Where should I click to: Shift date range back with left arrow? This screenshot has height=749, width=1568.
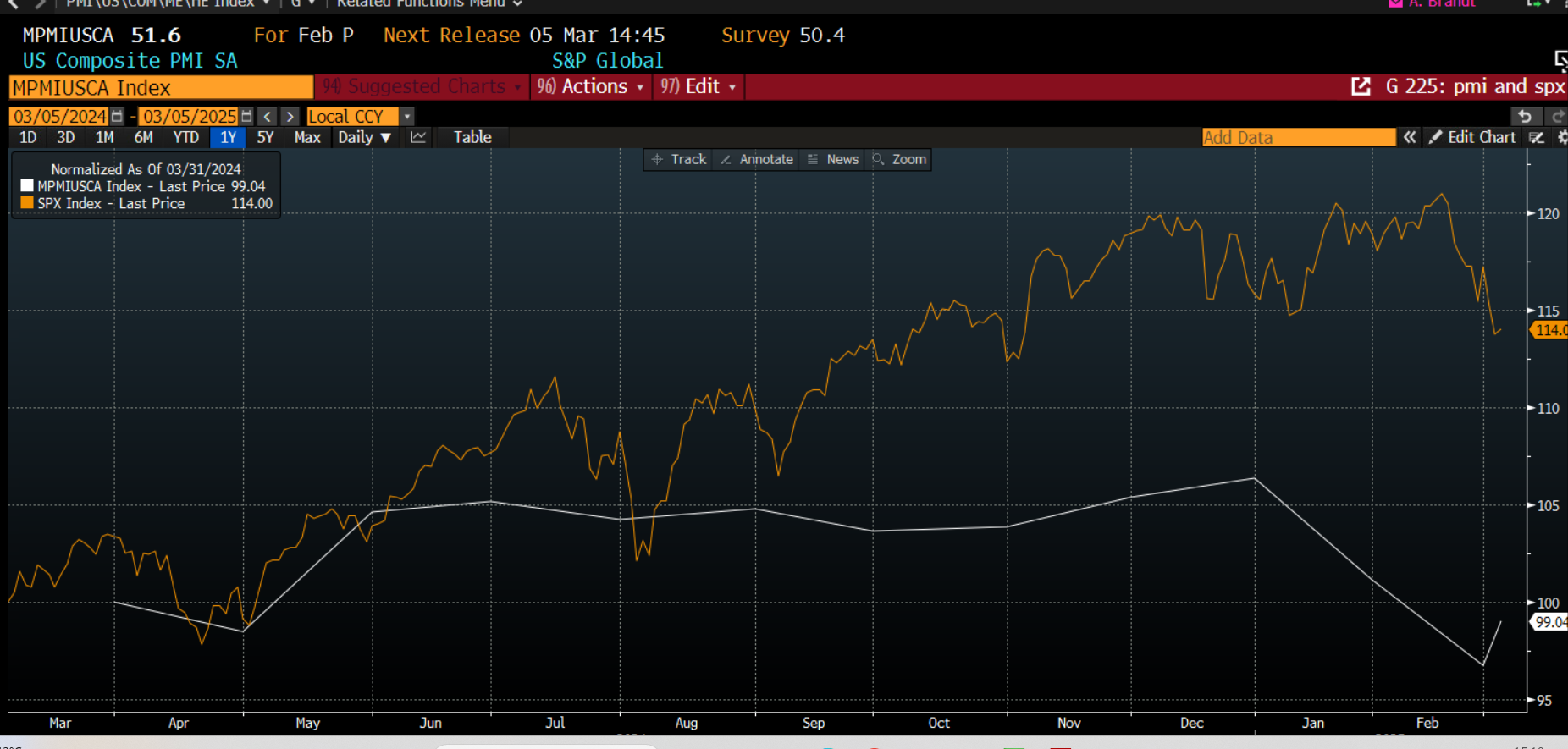267,117
